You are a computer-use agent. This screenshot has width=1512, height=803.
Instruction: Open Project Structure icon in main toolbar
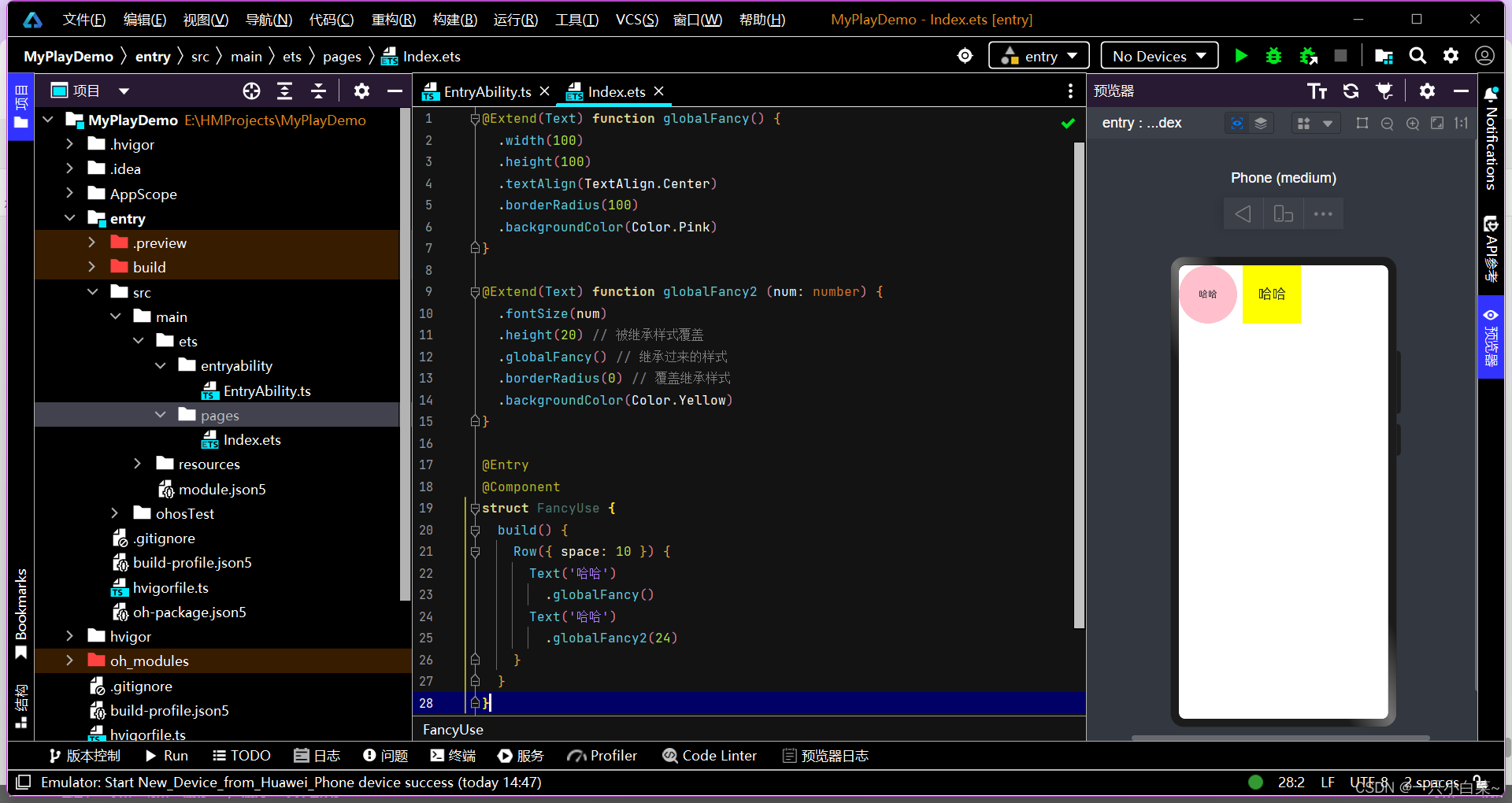(x=1384, y=56)
